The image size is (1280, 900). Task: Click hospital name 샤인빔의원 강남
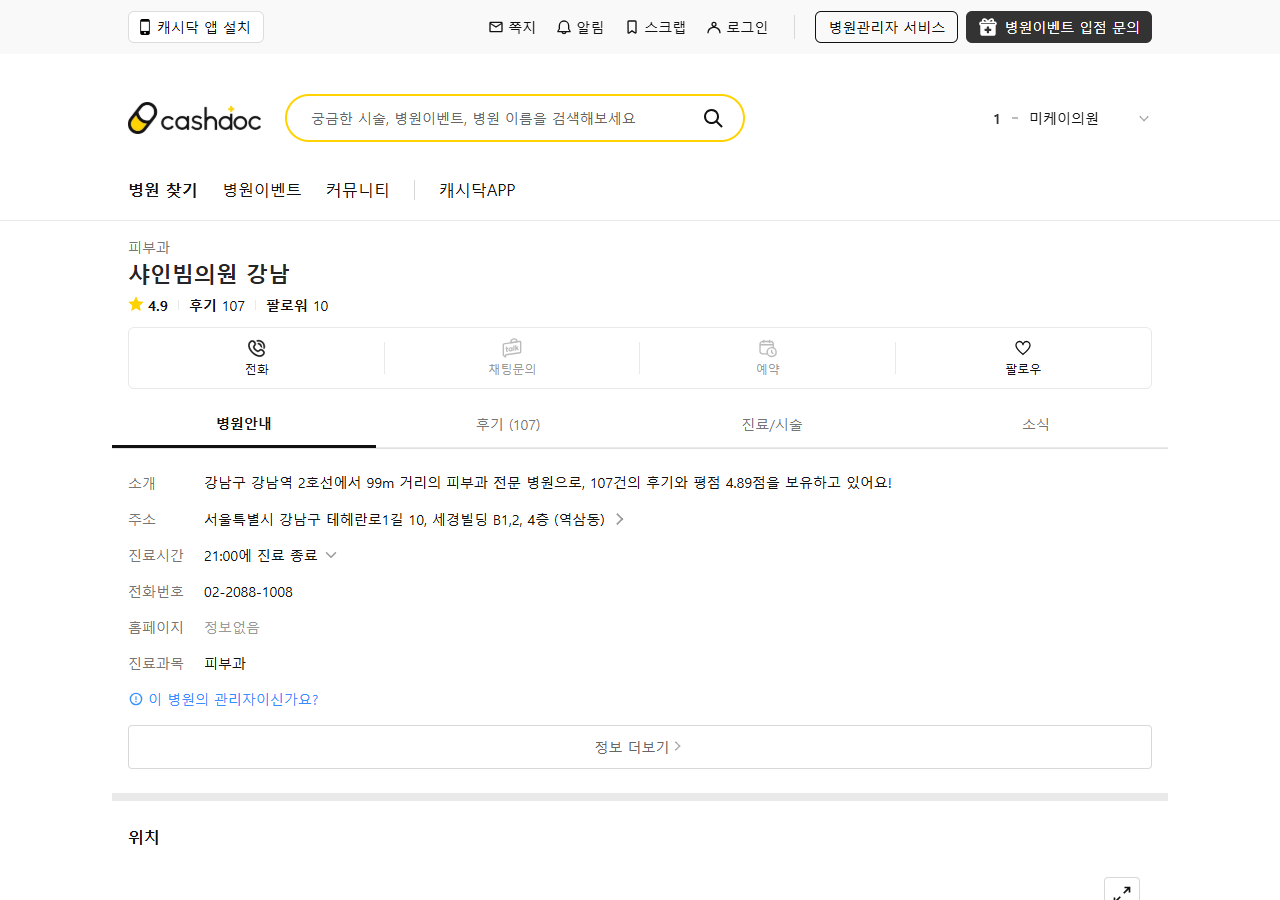(x=209, y=274)
